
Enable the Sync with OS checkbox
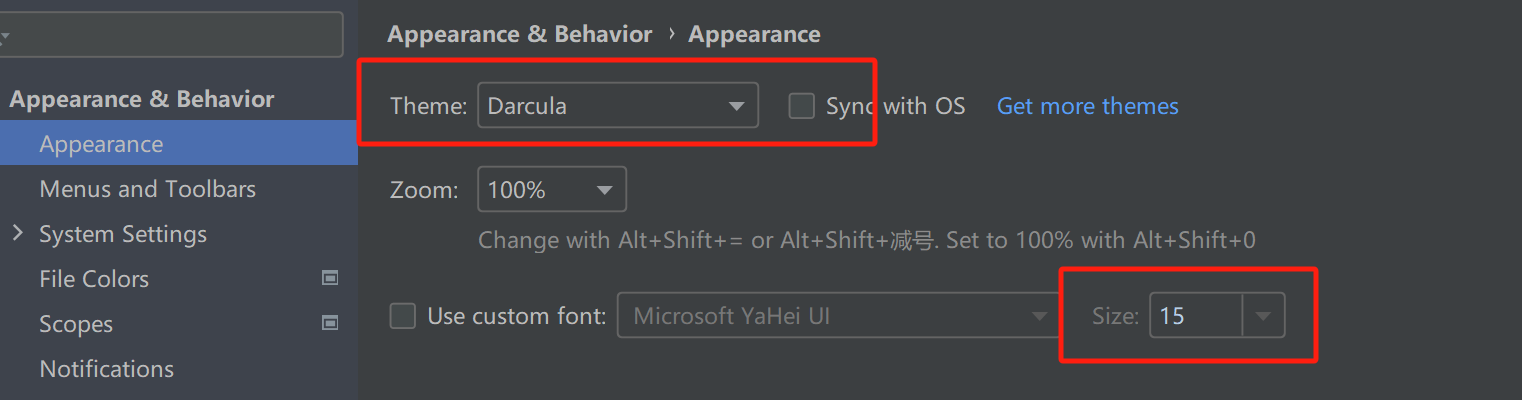pos(801,106)
